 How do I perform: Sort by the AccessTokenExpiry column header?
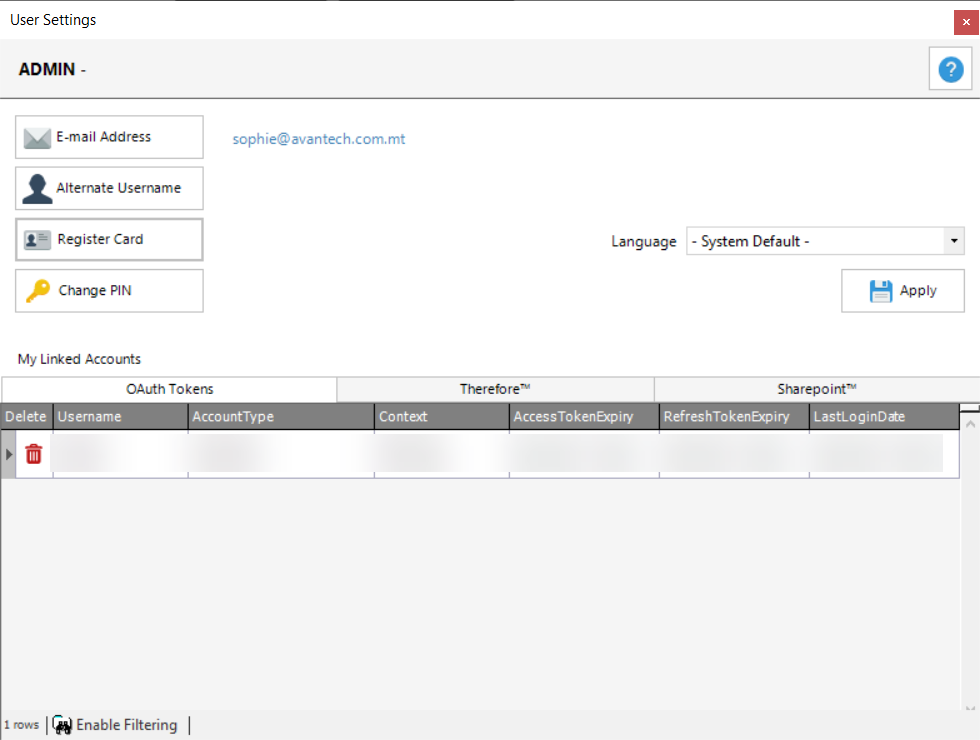point(584,417)
